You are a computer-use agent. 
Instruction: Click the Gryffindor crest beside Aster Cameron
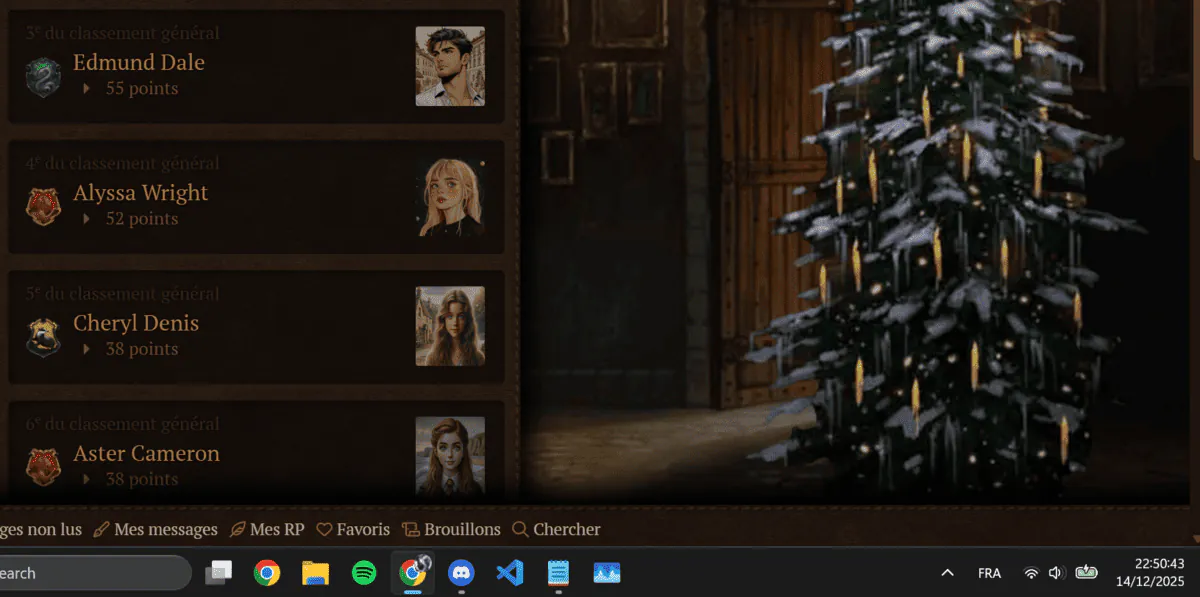(43, 467)
